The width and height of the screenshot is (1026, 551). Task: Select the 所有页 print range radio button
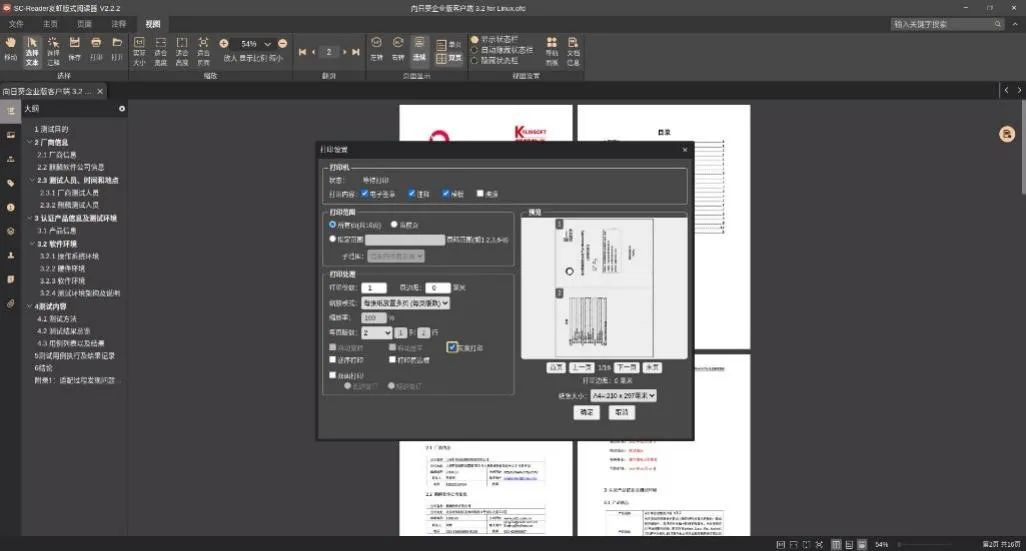tap(333, 225)
